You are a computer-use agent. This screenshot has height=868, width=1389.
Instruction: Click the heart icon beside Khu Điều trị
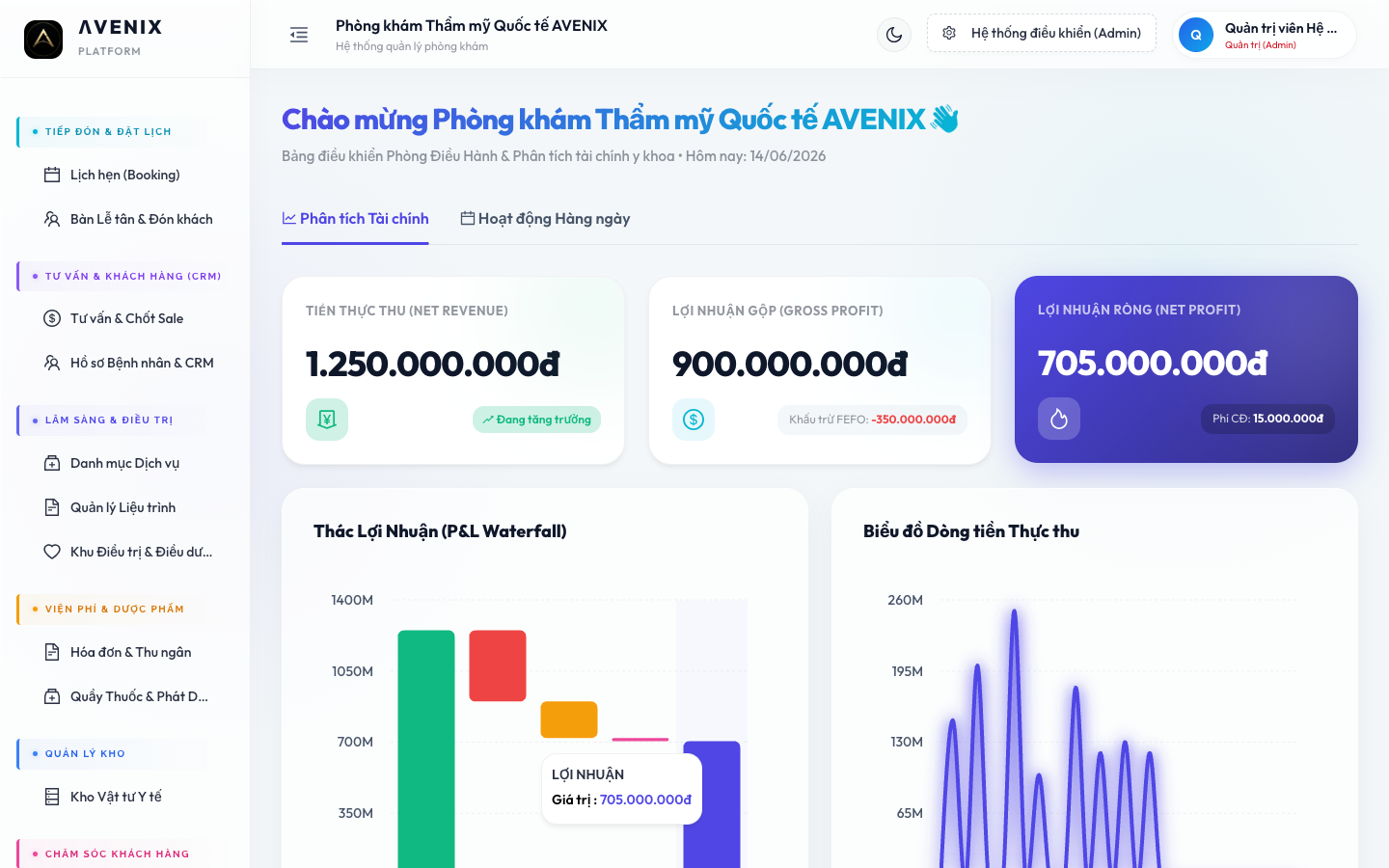[52, 552]
